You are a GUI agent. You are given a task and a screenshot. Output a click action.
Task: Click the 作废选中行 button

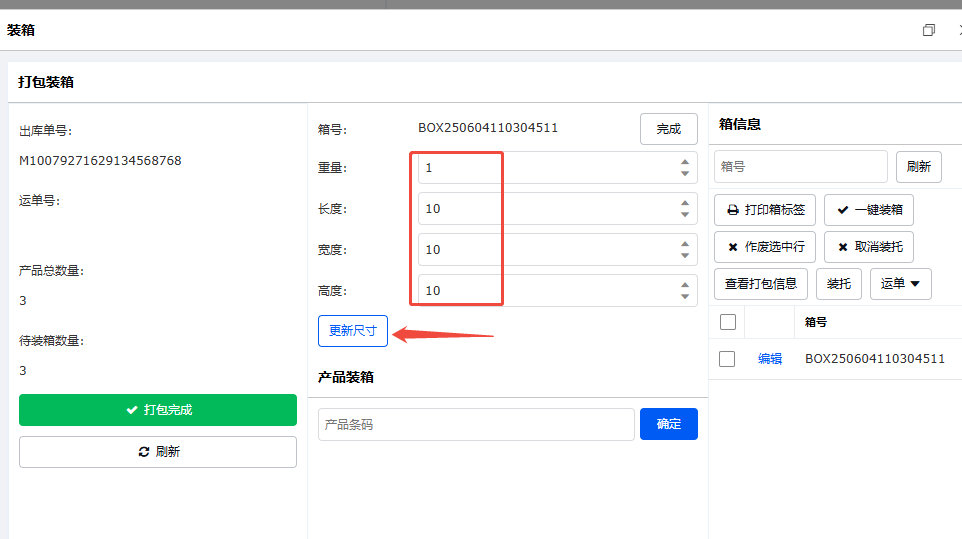pyautogui.click(x=764, y=247)
